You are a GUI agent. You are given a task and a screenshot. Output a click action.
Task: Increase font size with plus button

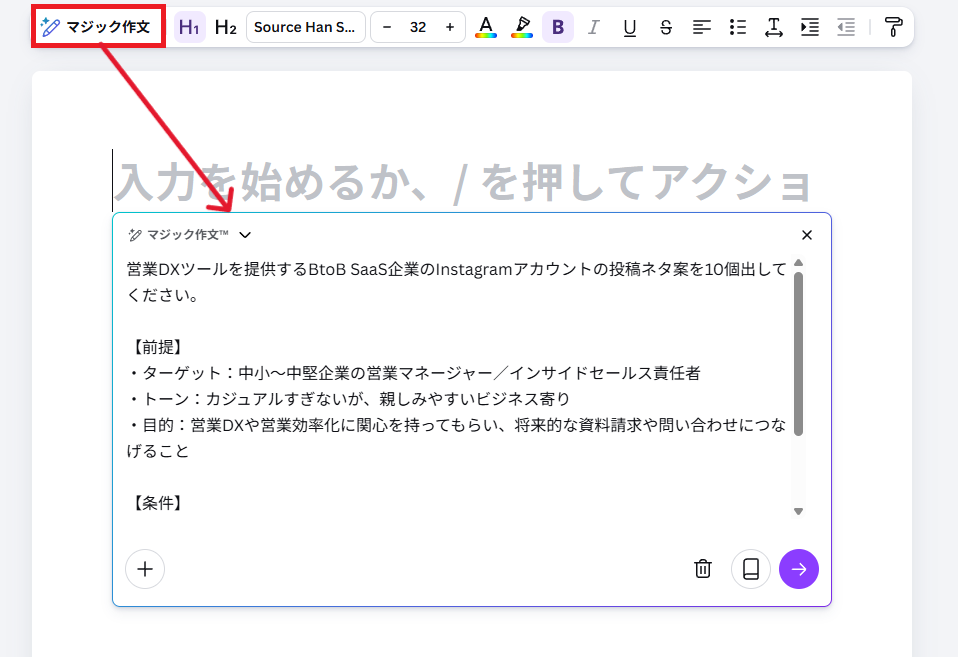pos(449,27)
